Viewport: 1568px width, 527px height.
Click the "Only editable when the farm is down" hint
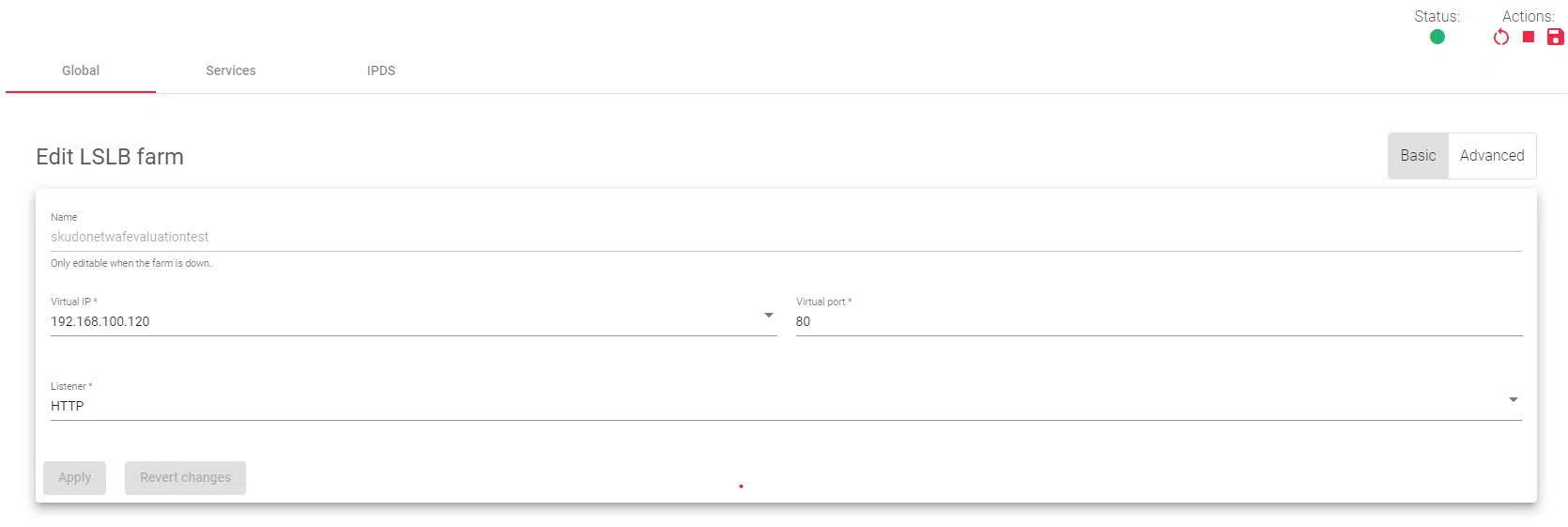131,263
